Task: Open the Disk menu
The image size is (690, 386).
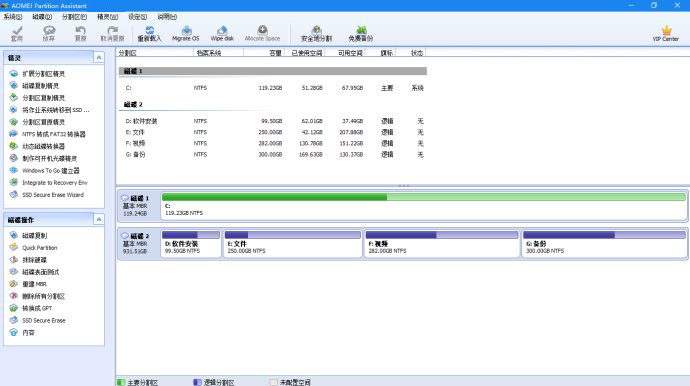Action: pos(42,17)
